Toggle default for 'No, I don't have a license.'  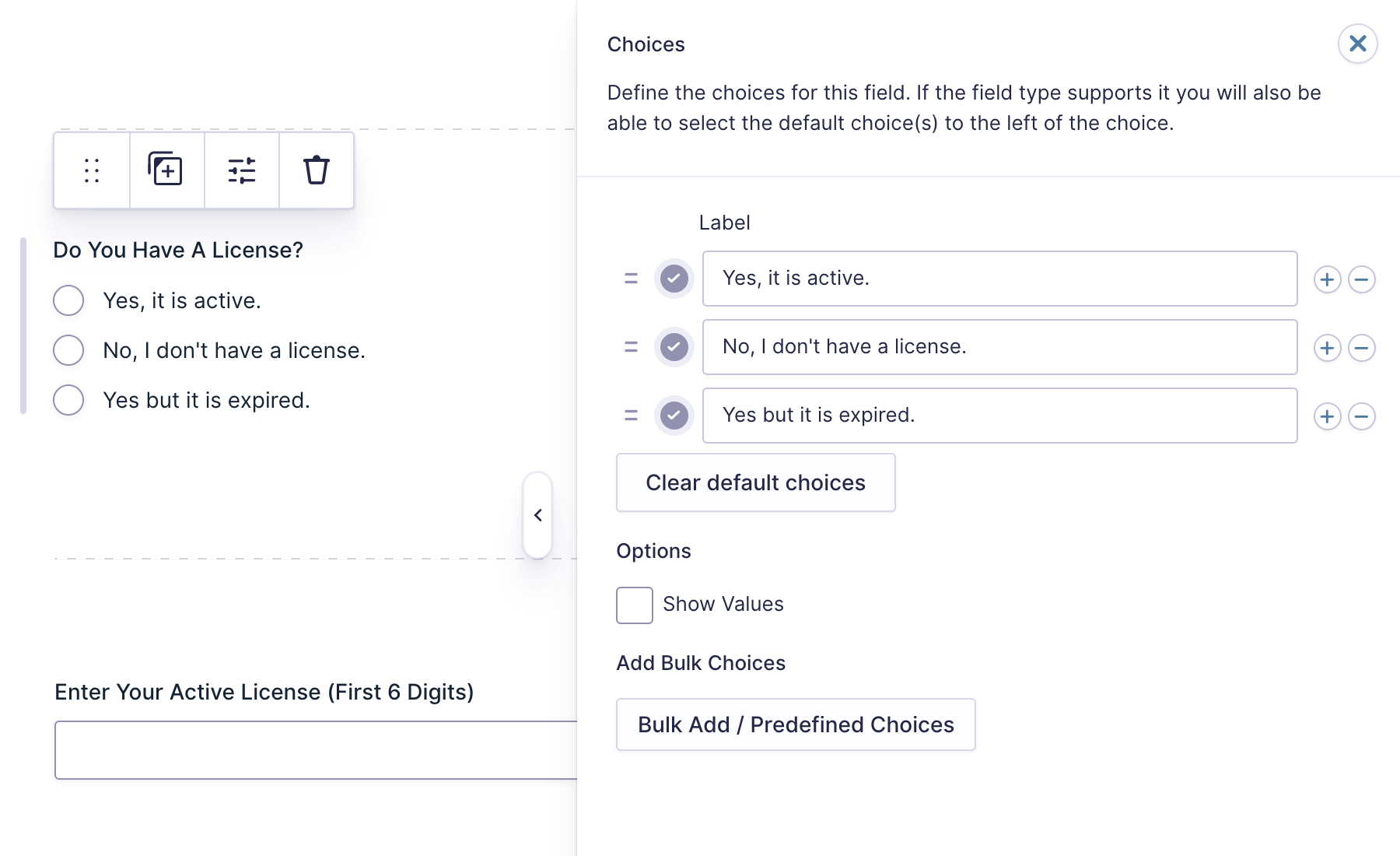[674, 347]
